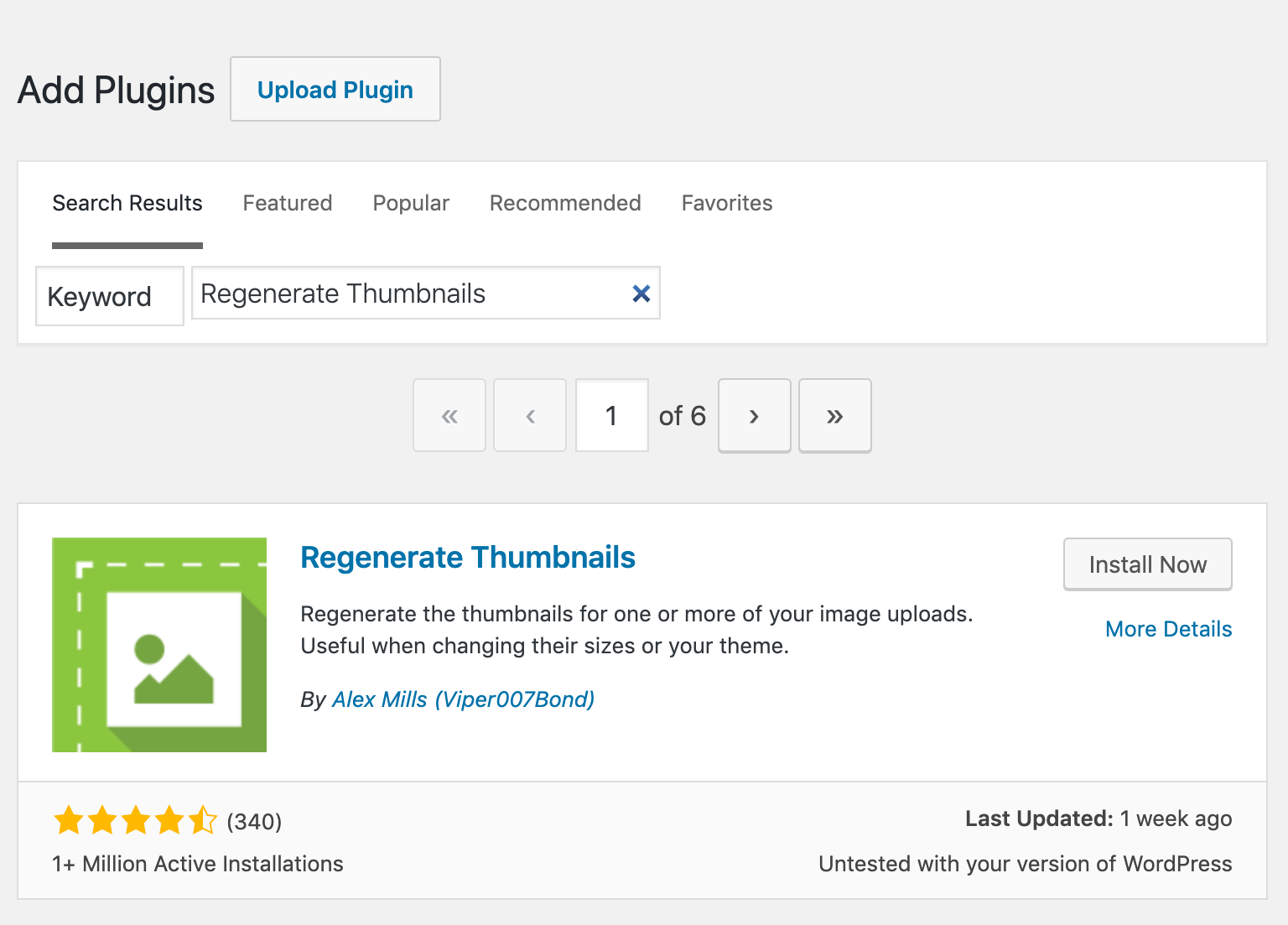Open More Details for the plugin
Image resolution: width=1288 pixels, height=925 pixels.
tap(1168, 629)
